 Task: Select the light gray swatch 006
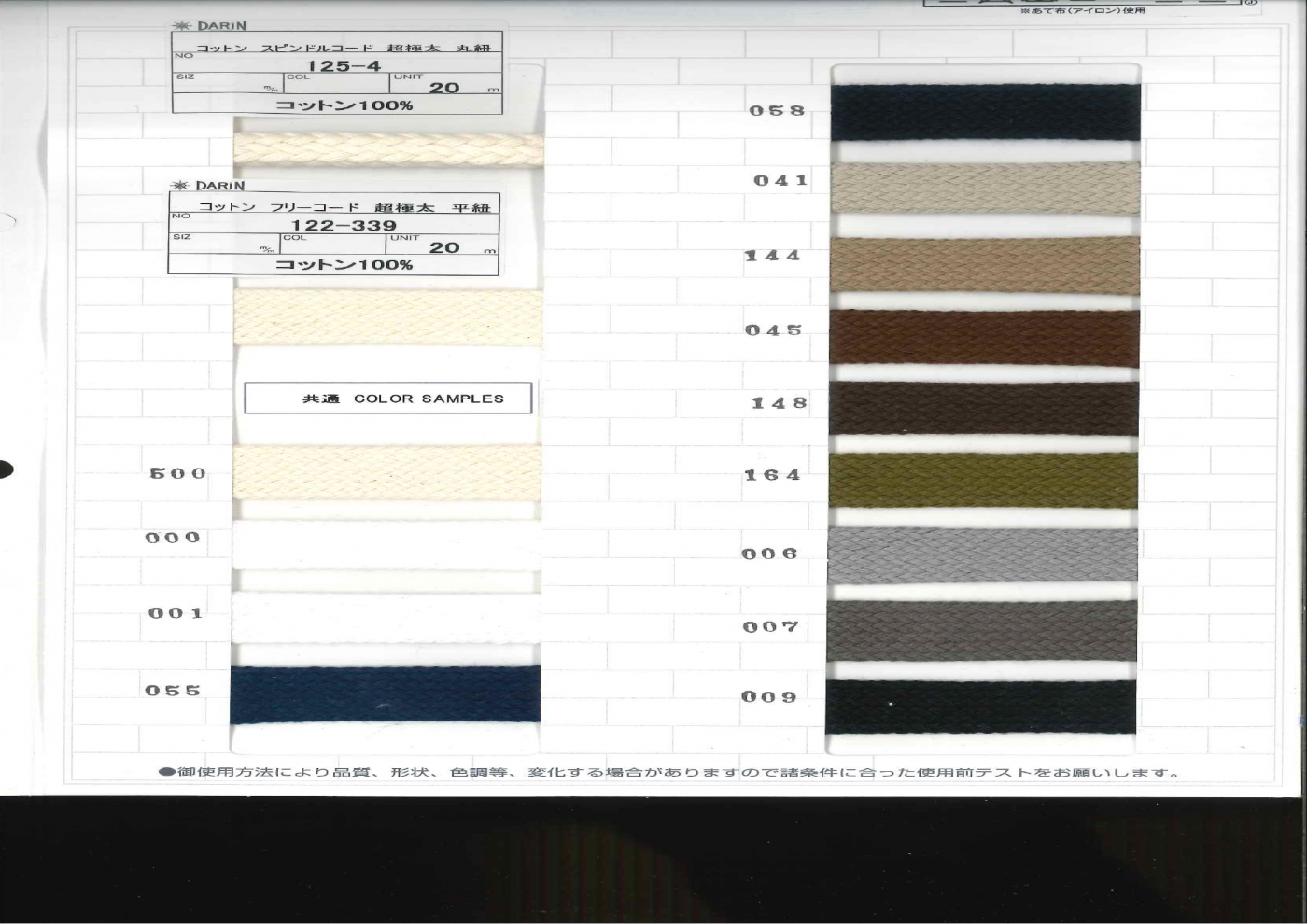tap(985, 554)
